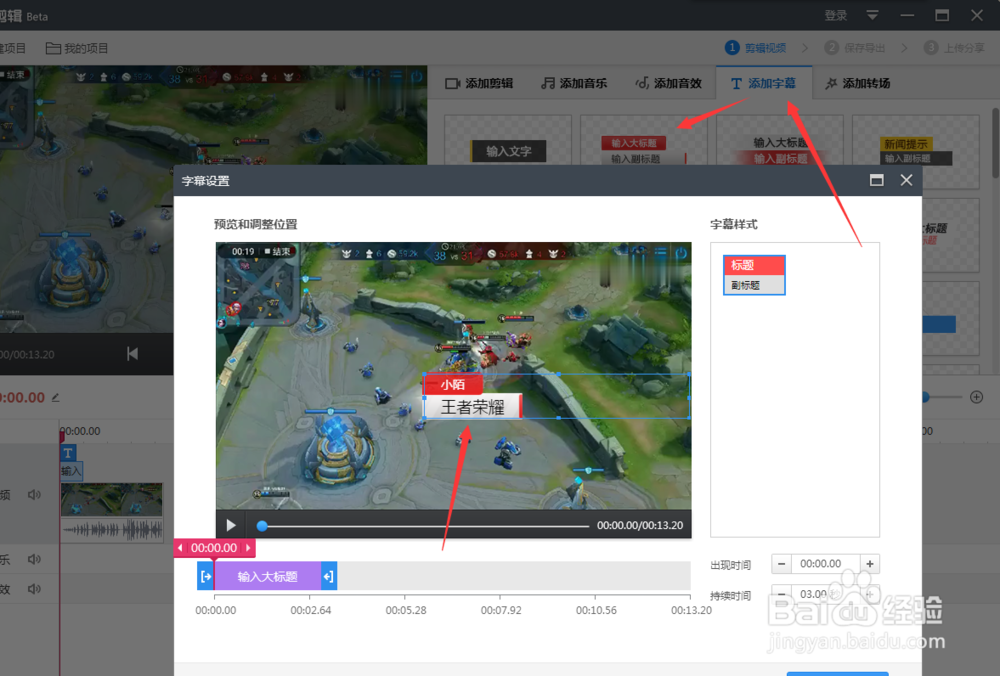Screen dimensions: 1000x676
Task: Select the 添加剪辑 clip icon on toolbar
Action: tap(453, 83)
